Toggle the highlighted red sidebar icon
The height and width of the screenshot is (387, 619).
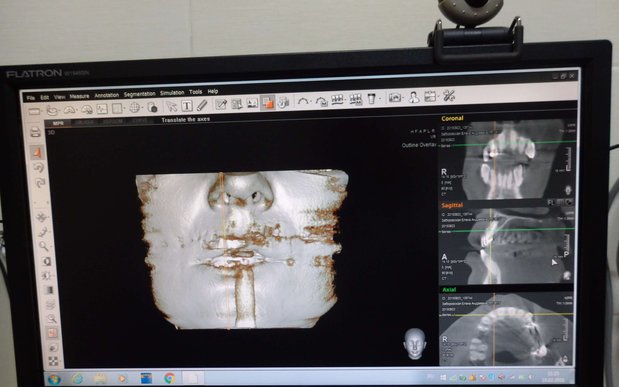point(52,333)
